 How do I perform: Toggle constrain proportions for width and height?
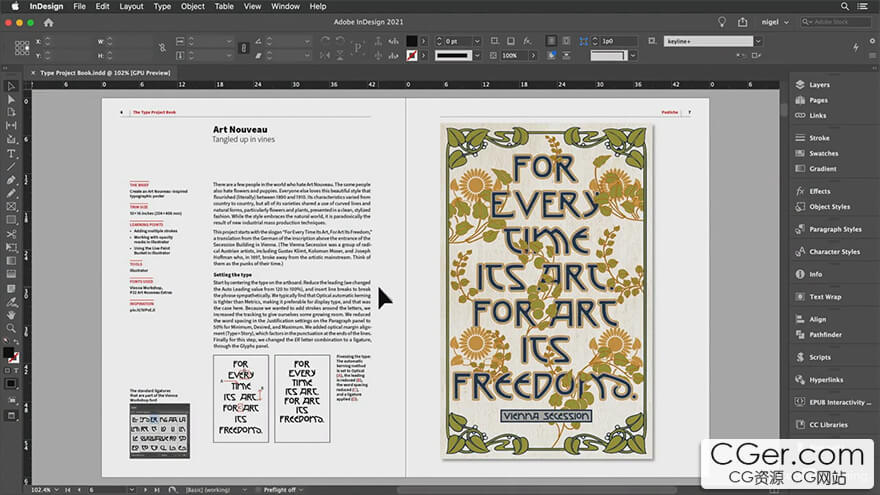pyautogui.click(x=163, y=48)
